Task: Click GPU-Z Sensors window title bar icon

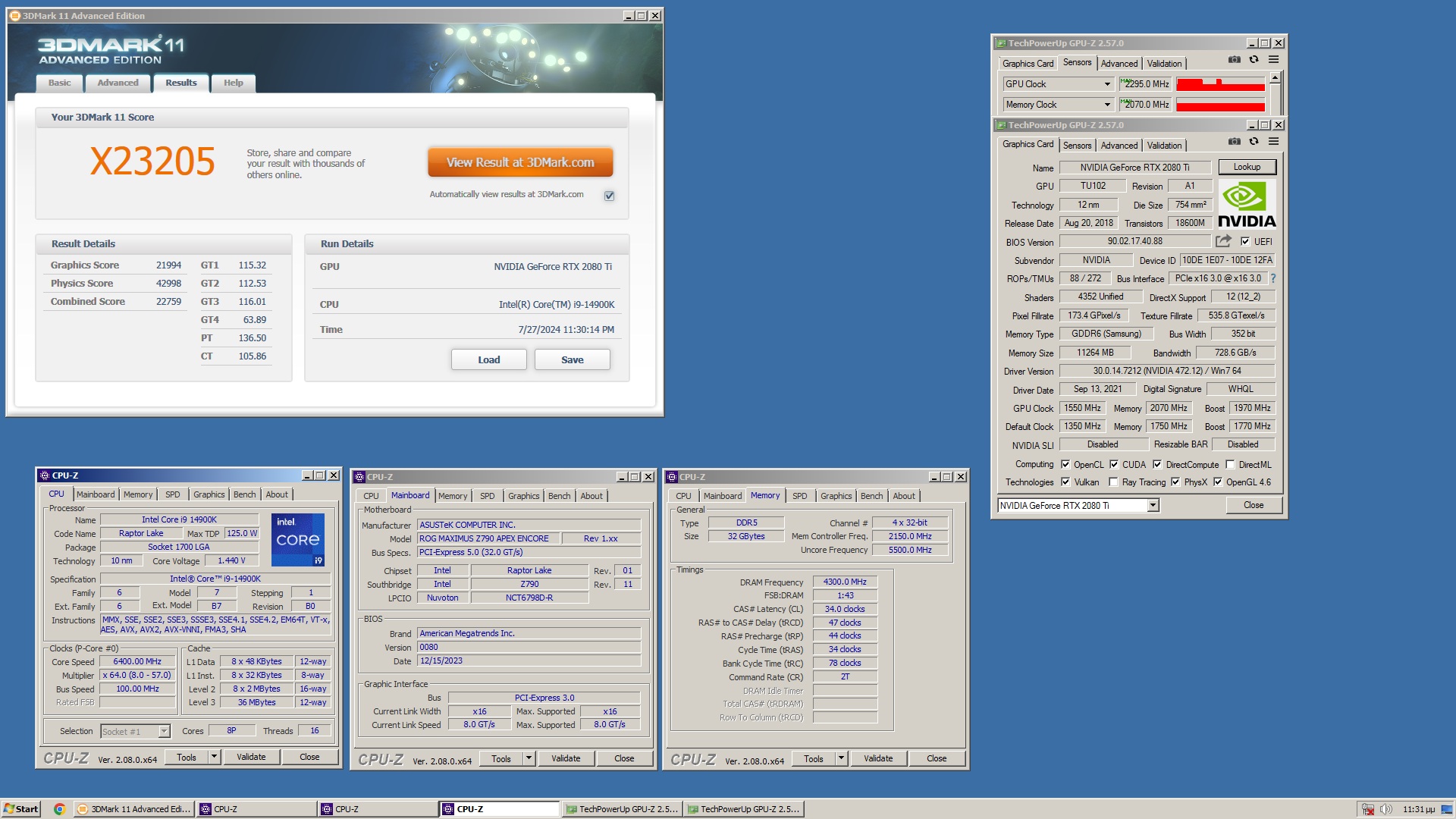Action: click(x=1001, y=43)
